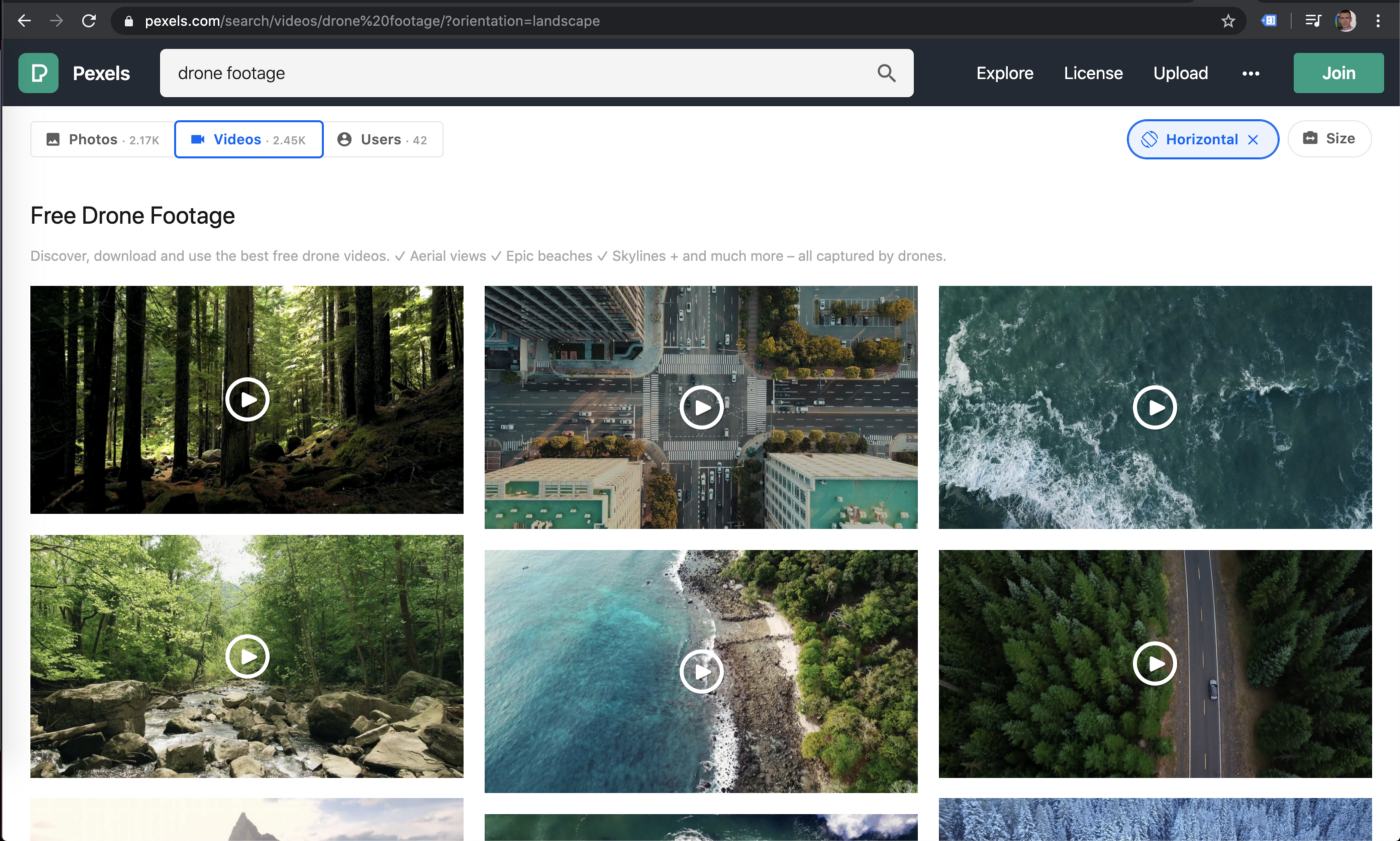
Task: Bookmark page with the star icon
Action: pyautogui.click(x=1228, y=21)
